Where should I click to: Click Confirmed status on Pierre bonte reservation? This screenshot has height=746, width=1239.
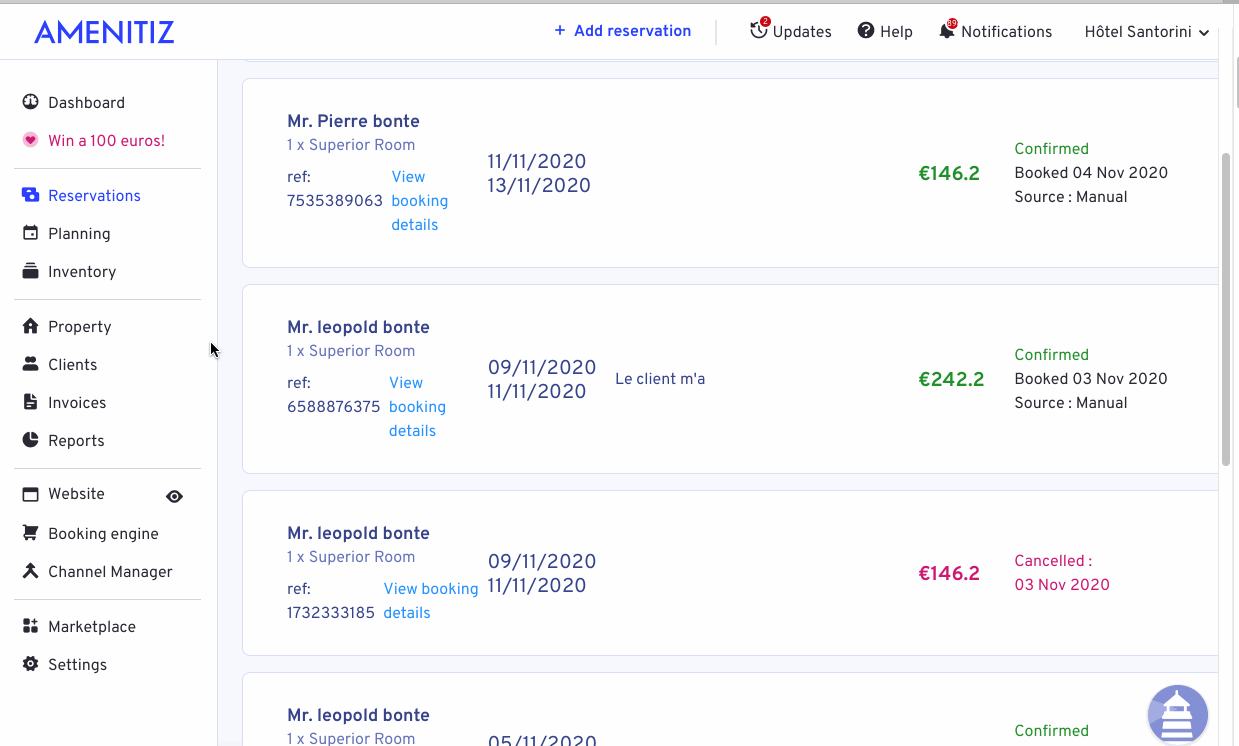pos(1051,149)
